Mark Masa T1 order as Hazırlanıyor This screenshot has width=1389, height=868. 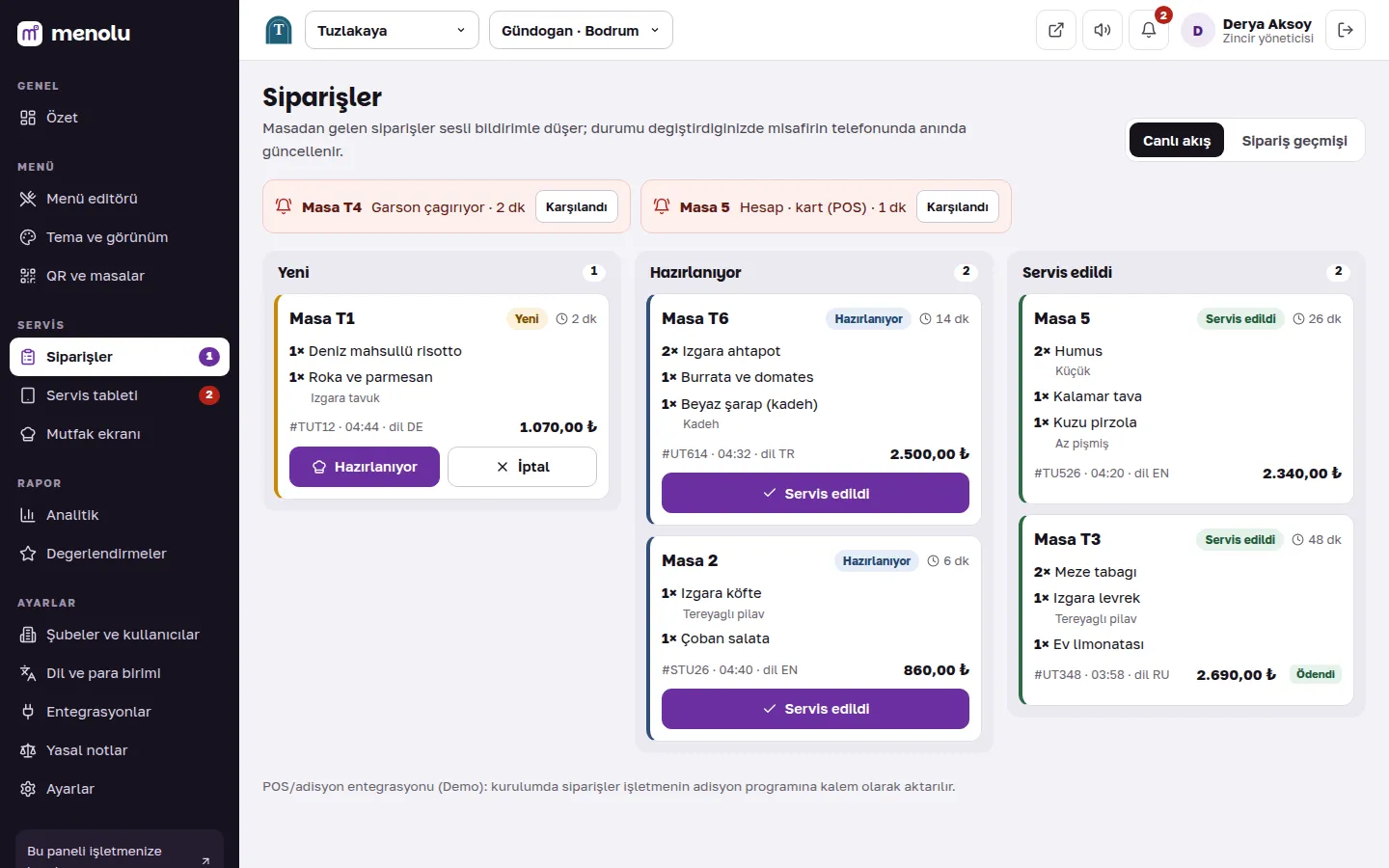(365, 467)
